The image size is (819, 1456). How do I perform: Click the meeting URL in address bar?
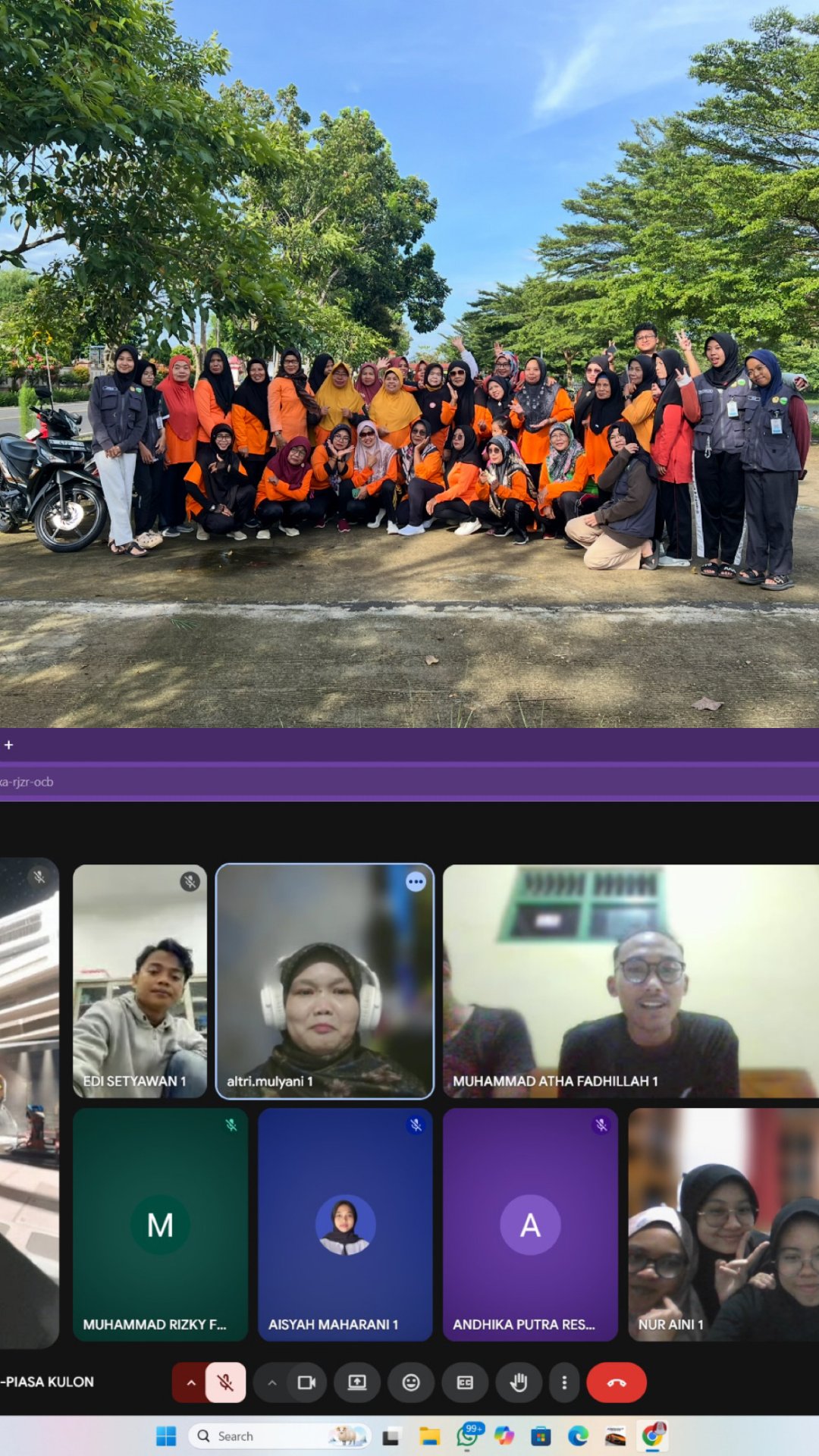coord(27,782)
